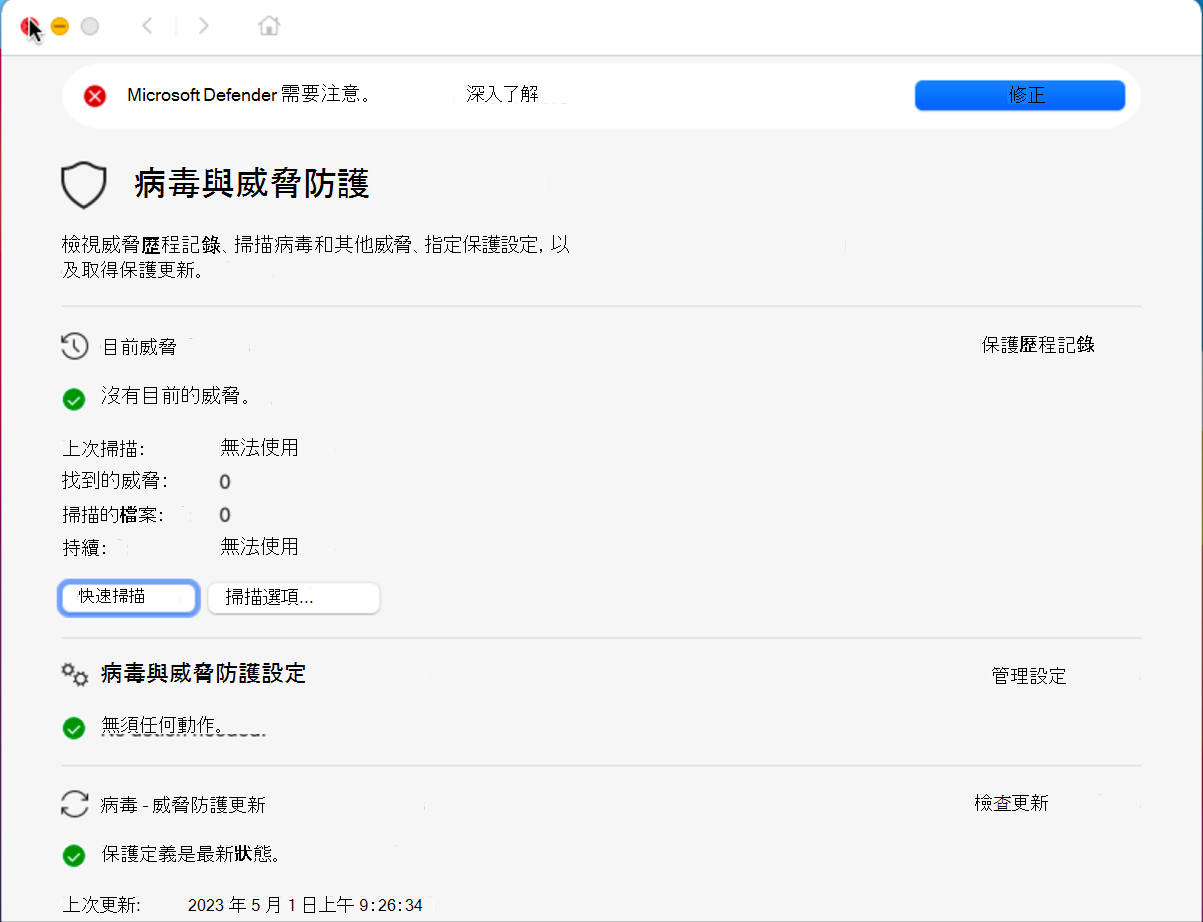Click the 病毒與威脅防護設定 section title

click(204, 673)
